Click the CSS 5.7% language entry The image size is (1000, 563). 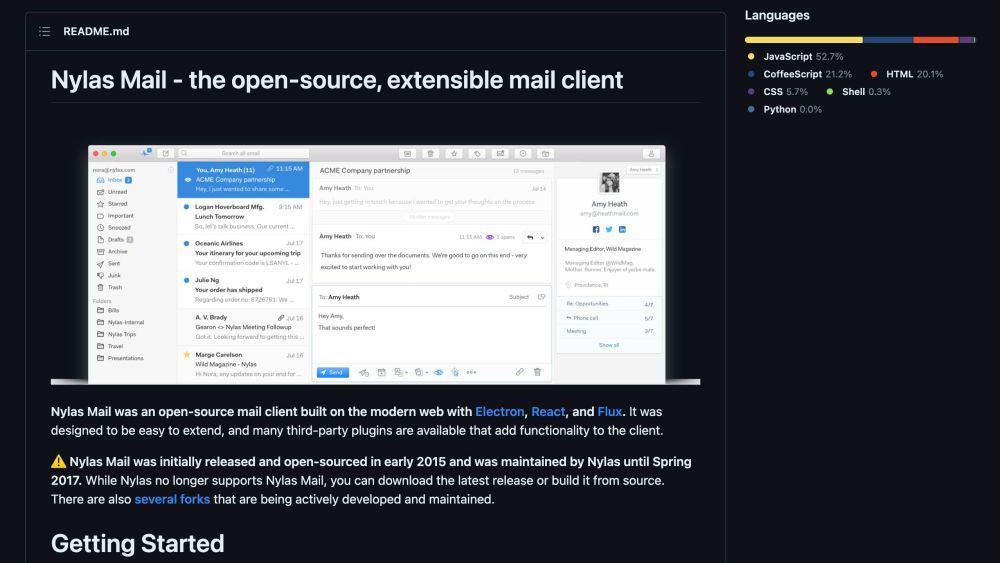(778, 92)
